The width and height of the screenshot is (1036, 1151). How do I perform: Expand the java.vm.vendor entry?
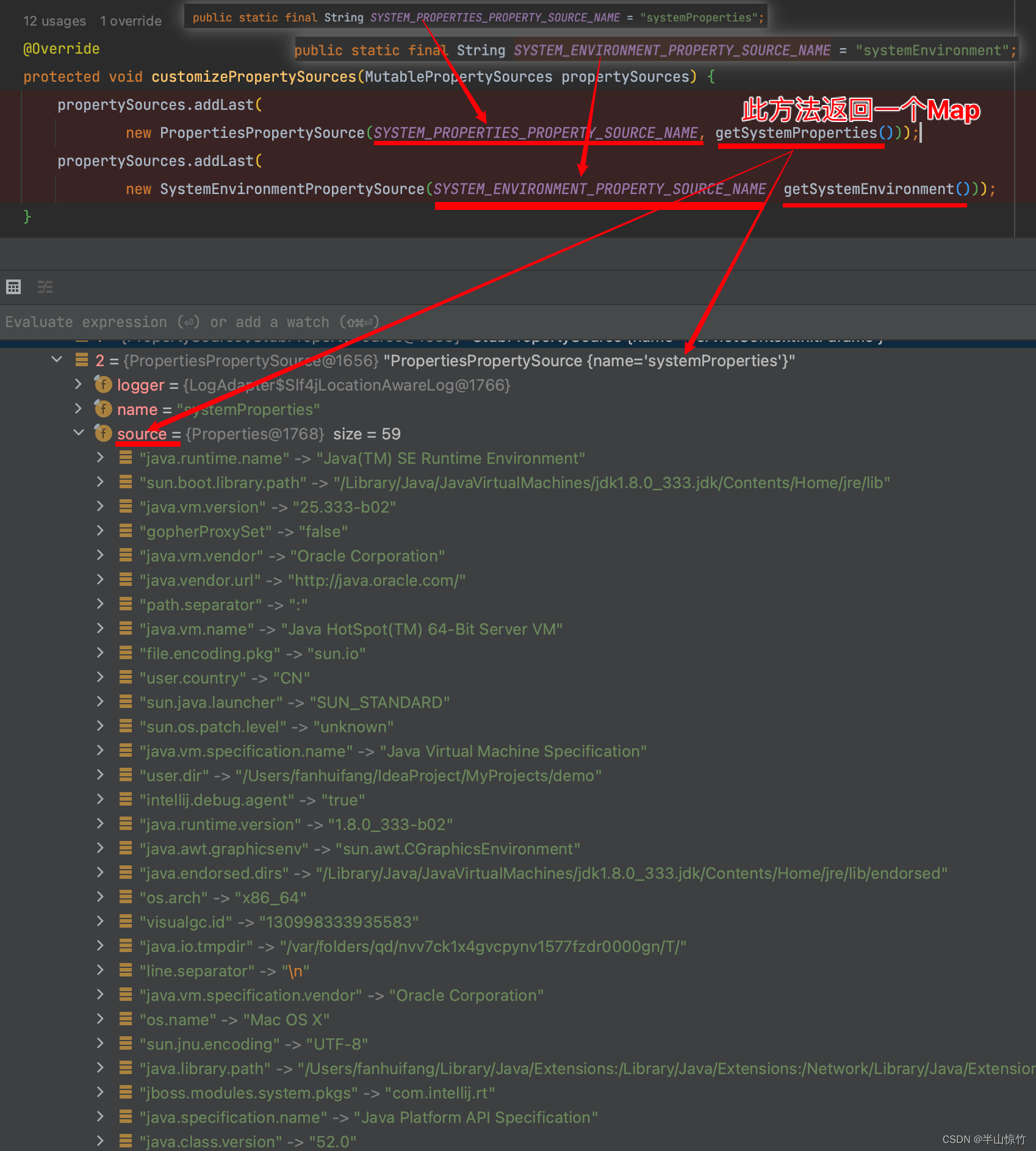[101, 555]
